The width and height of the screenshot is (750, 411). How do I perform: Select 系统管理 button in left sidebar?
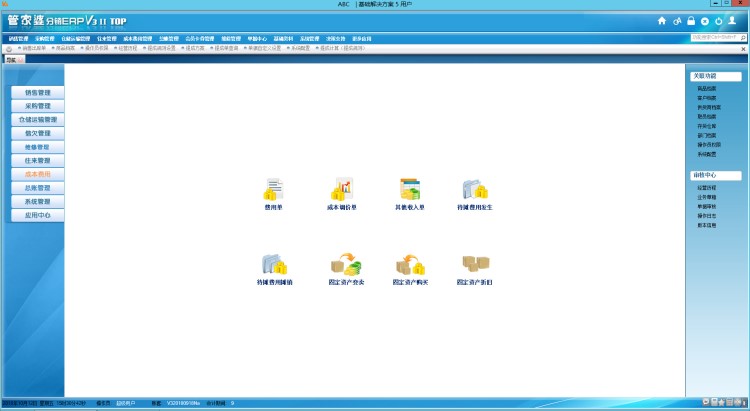(37, 201)
